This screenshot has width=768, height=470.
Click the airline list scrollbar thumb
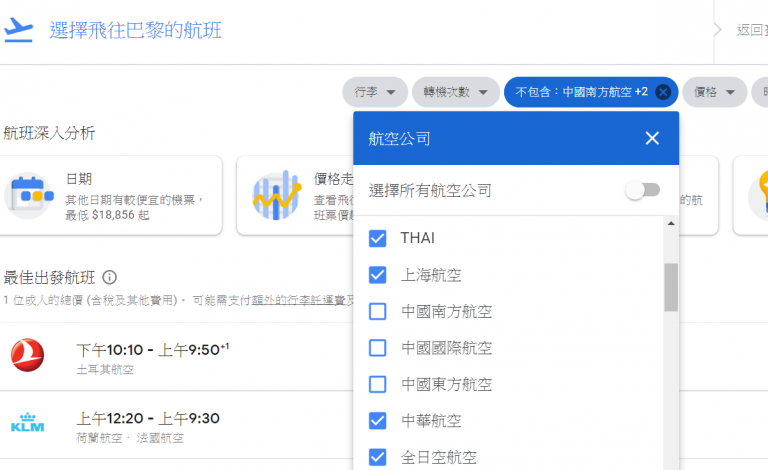click(x=671, y=287)
